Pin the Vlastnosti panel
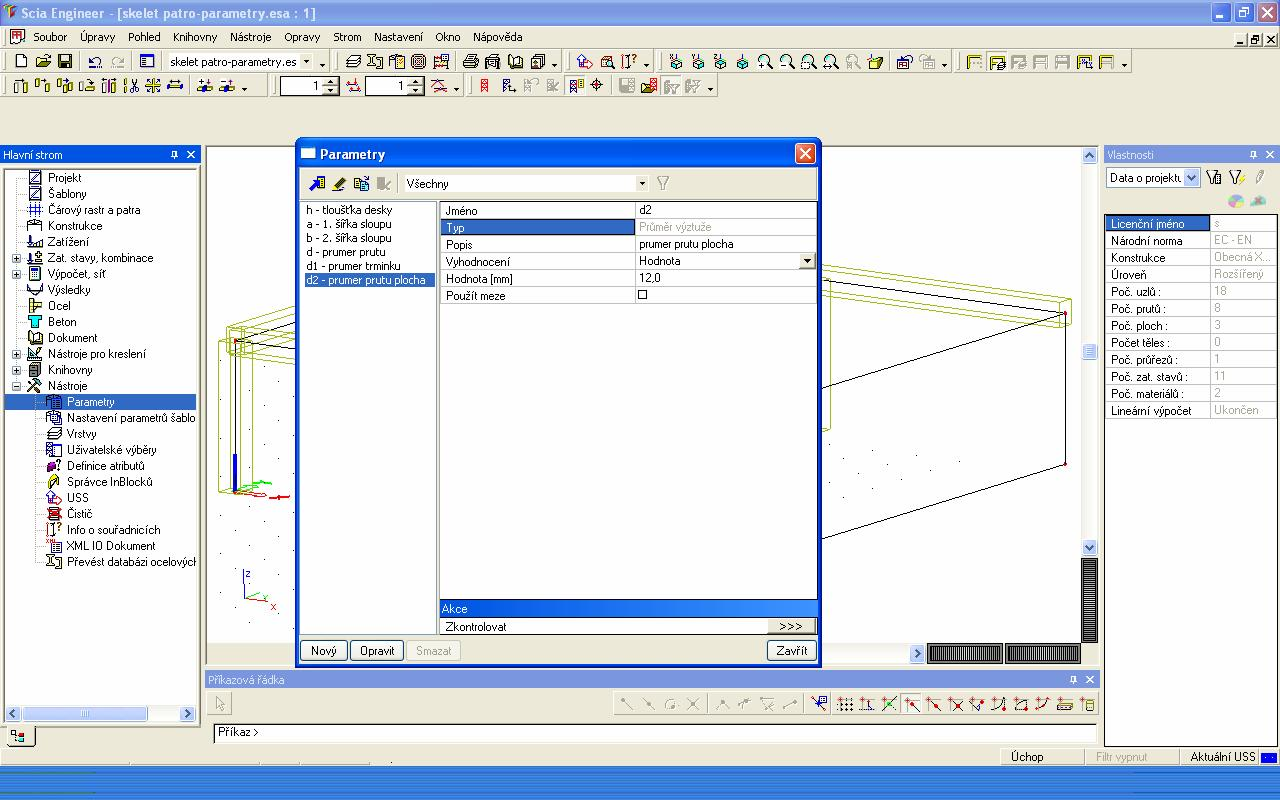 point(1253,154)
